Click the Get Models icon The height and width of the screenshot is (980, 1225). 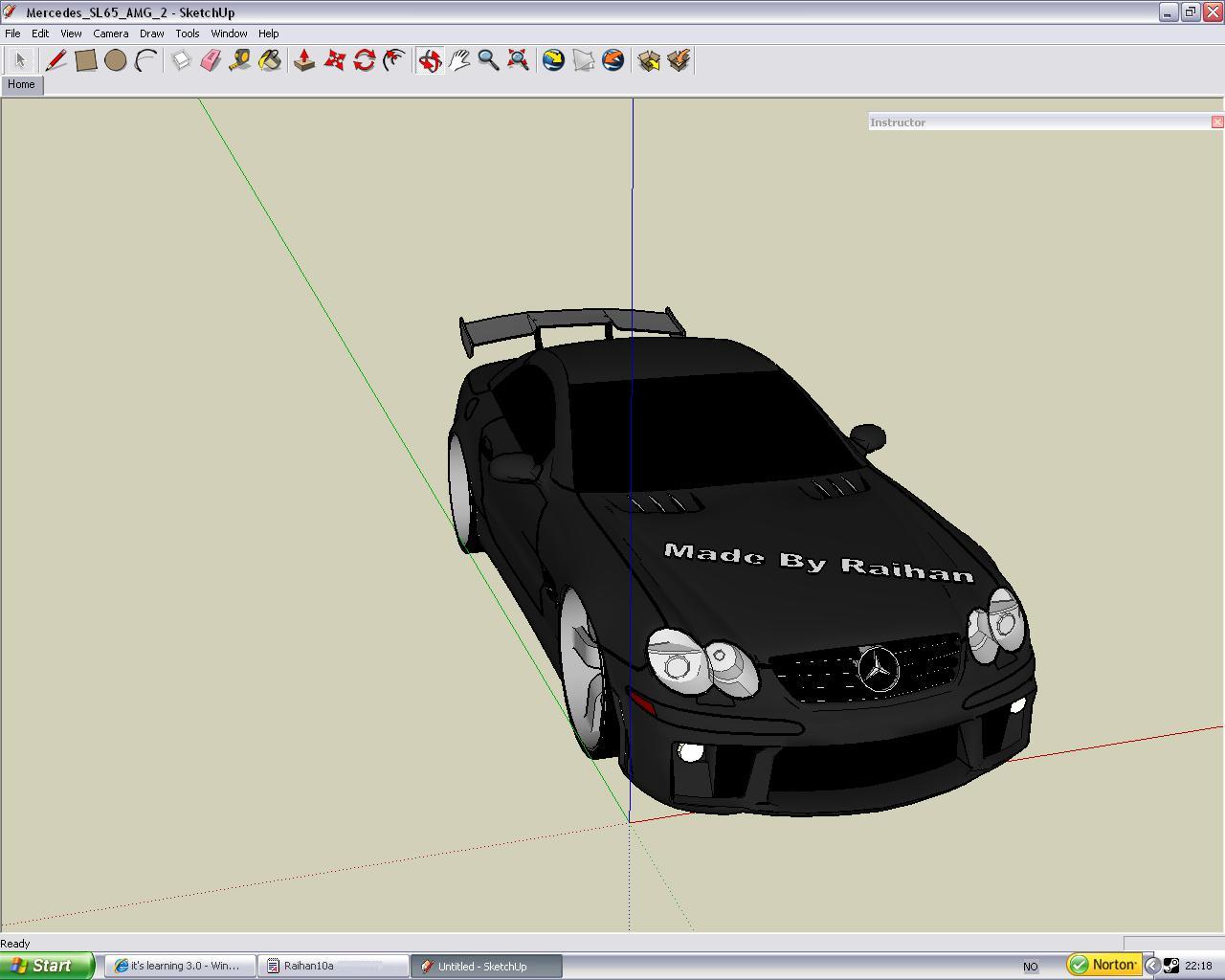[649, 60]
